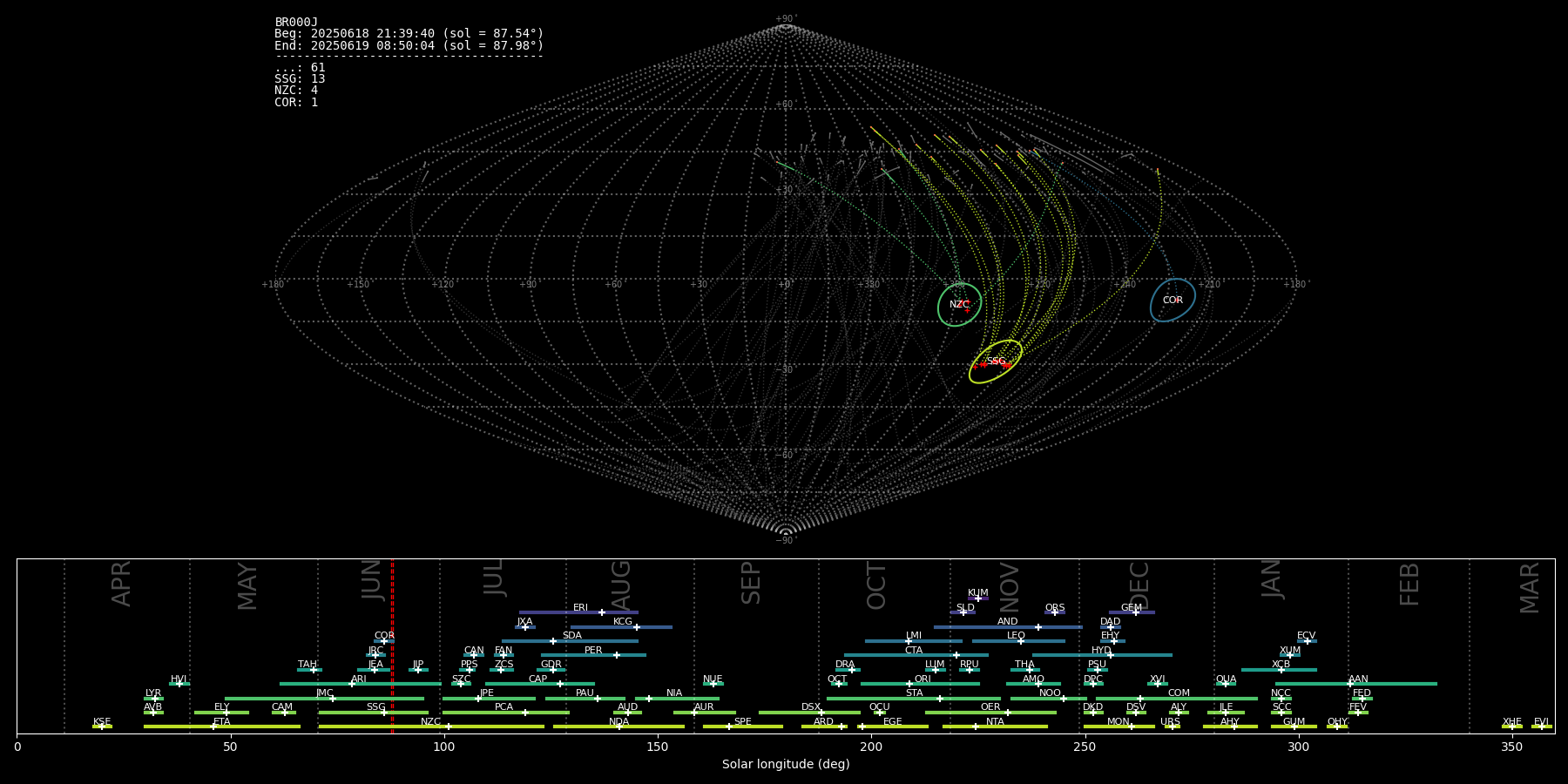Image resolution: width=1568 pixels, height=784 pixels.
Task: Click the MAY month label
Action: 247,586
